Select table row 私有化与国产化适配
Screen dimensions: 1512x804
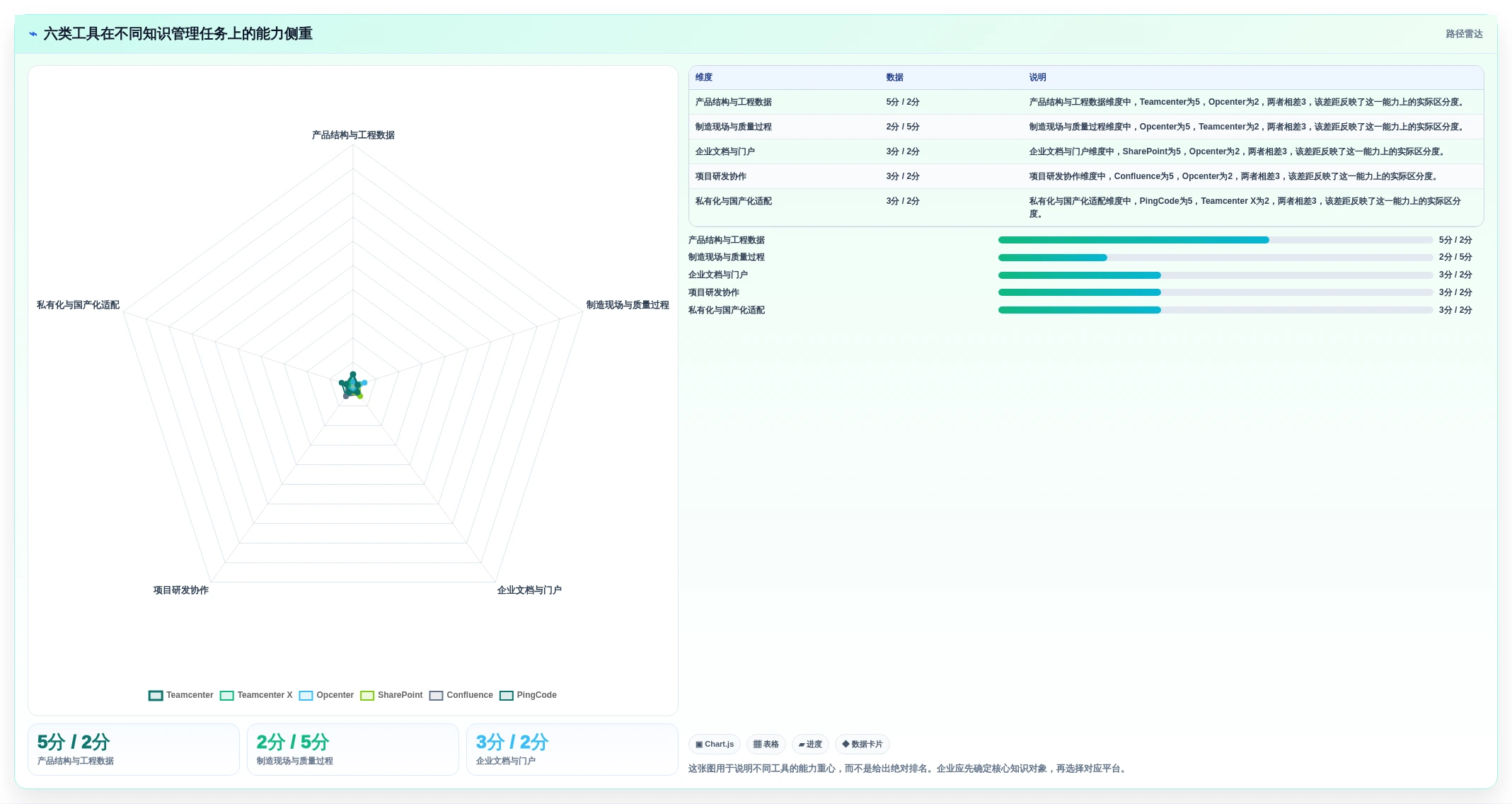click(1086, 207)
